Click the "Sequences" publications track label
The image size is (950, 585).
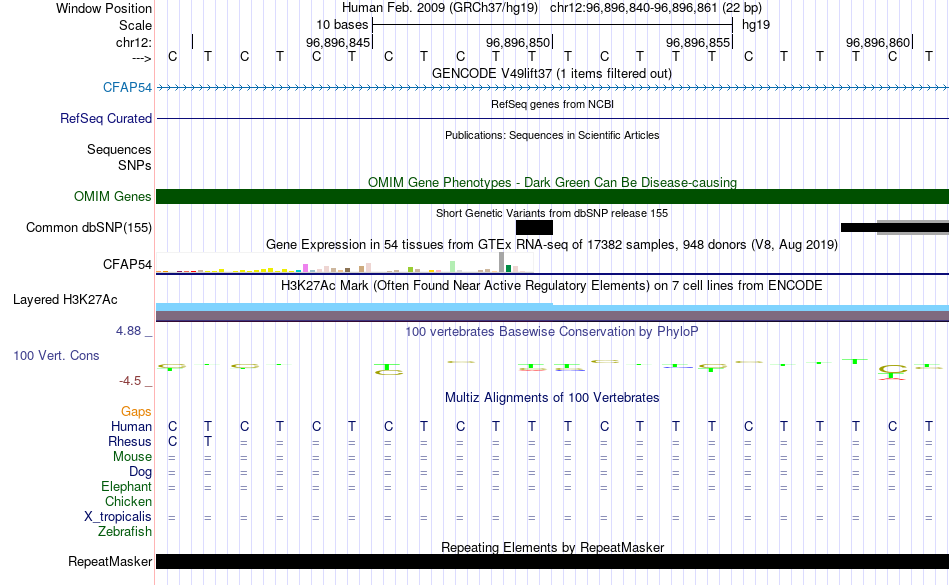(119, 150)
